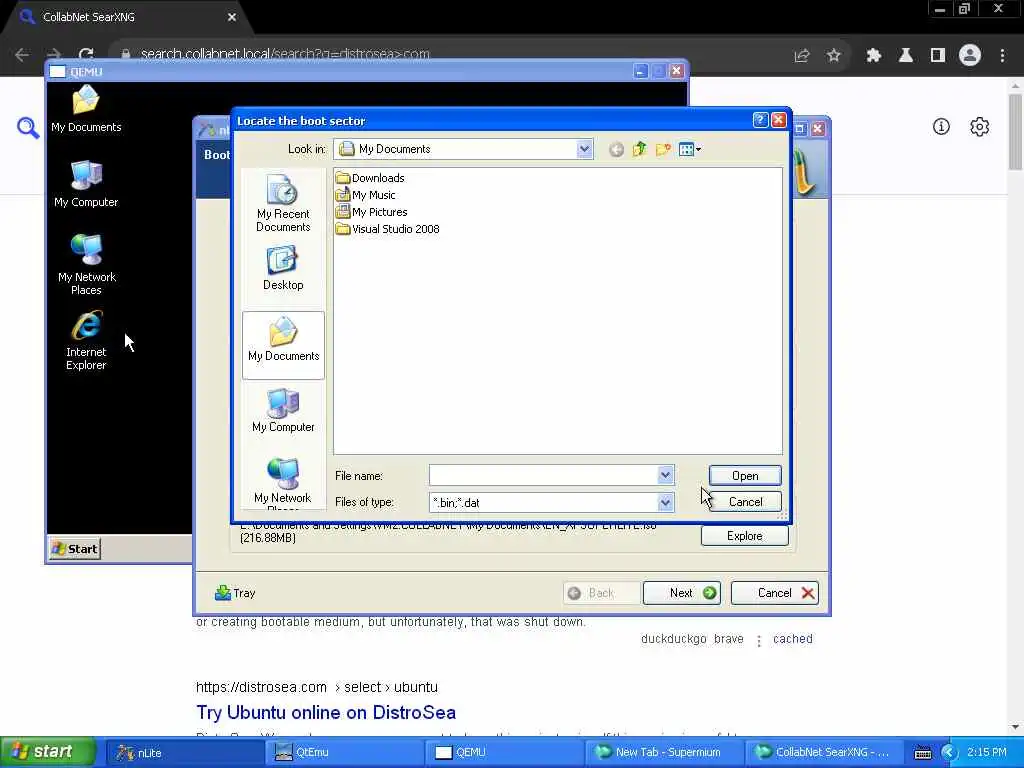Click the Tray button in nLite
Screen dimensions: 1024x768
[235, 593]
